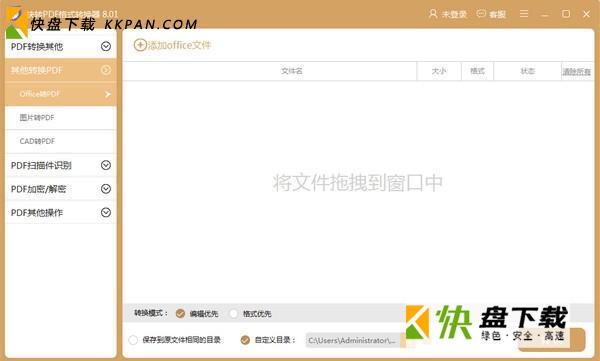The height and width of the screenshot is (361, 600).
Task: Expand the PDF转换其他 chevron
Action: (x=106, y=46)
